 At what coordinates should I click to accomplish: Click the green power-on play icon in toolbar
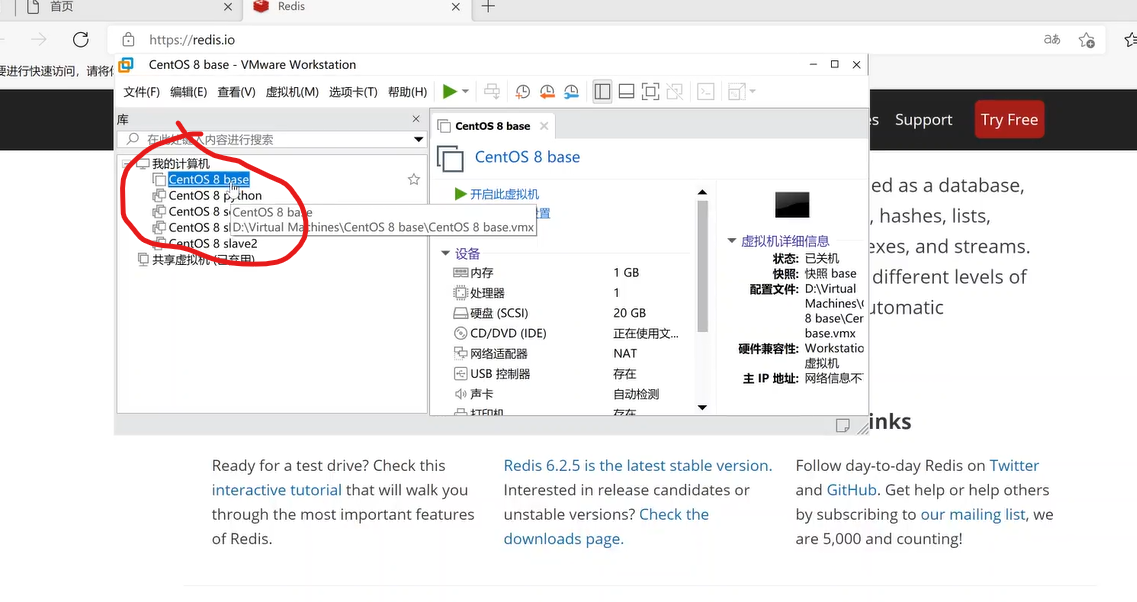[450, 91]
